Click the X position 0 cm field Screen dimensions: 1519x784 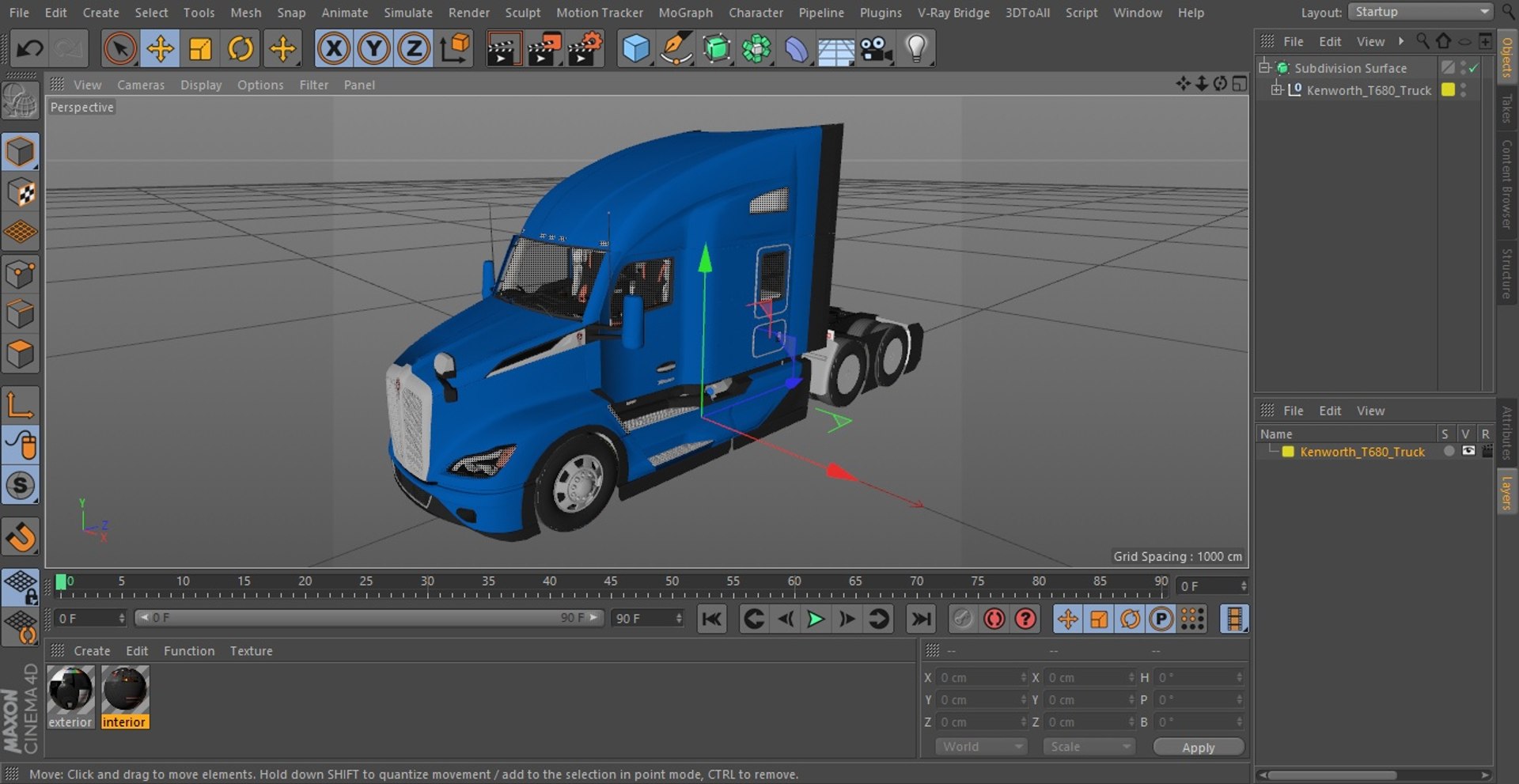coord(981,678)
